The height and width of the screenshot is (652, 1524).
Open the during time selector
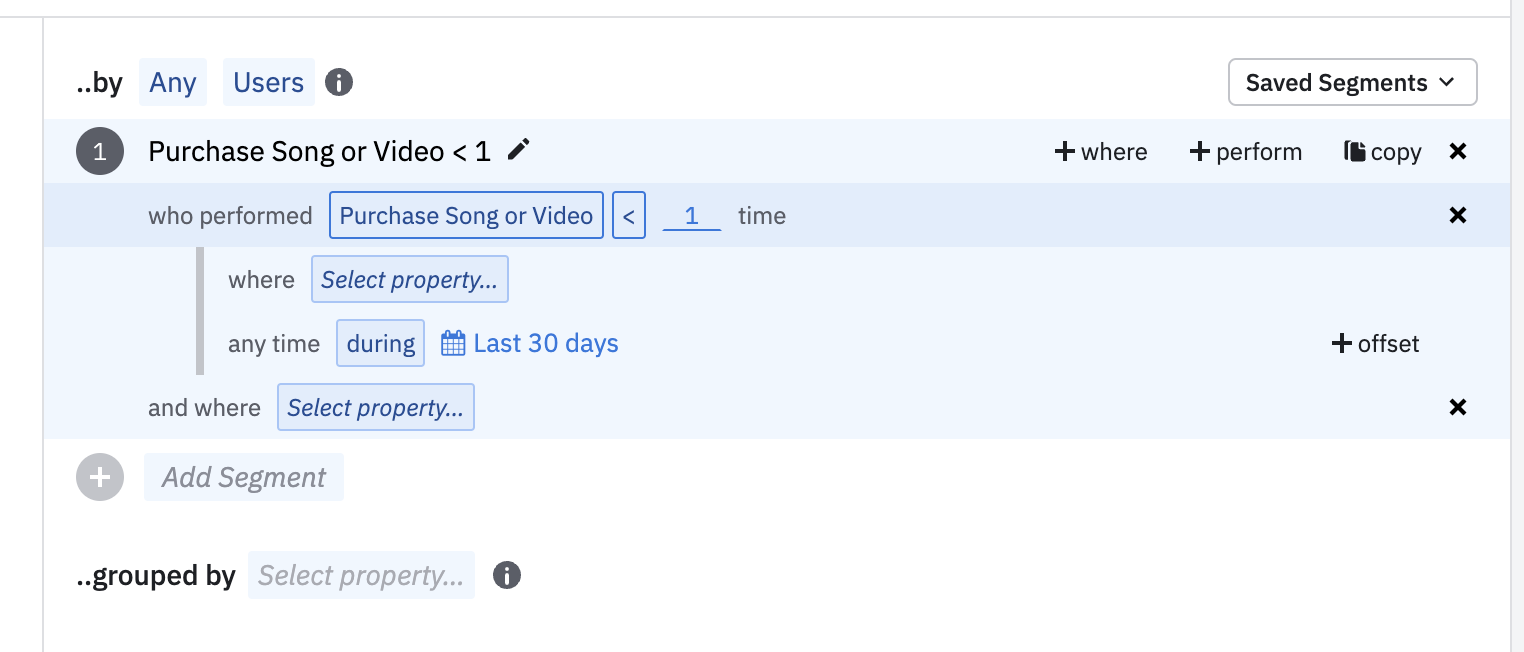(x=380, y=344)
